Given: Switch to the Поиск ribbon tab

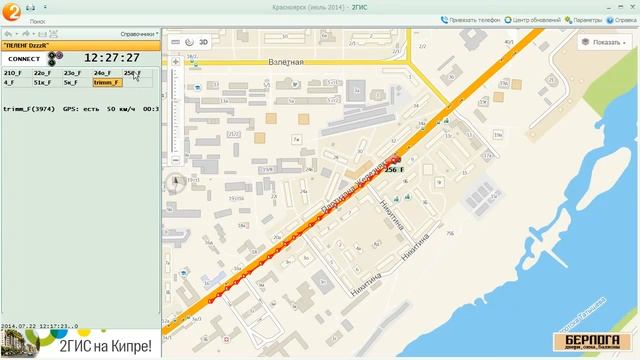Looking at the screenshot, I should click(x=37, y=22).
